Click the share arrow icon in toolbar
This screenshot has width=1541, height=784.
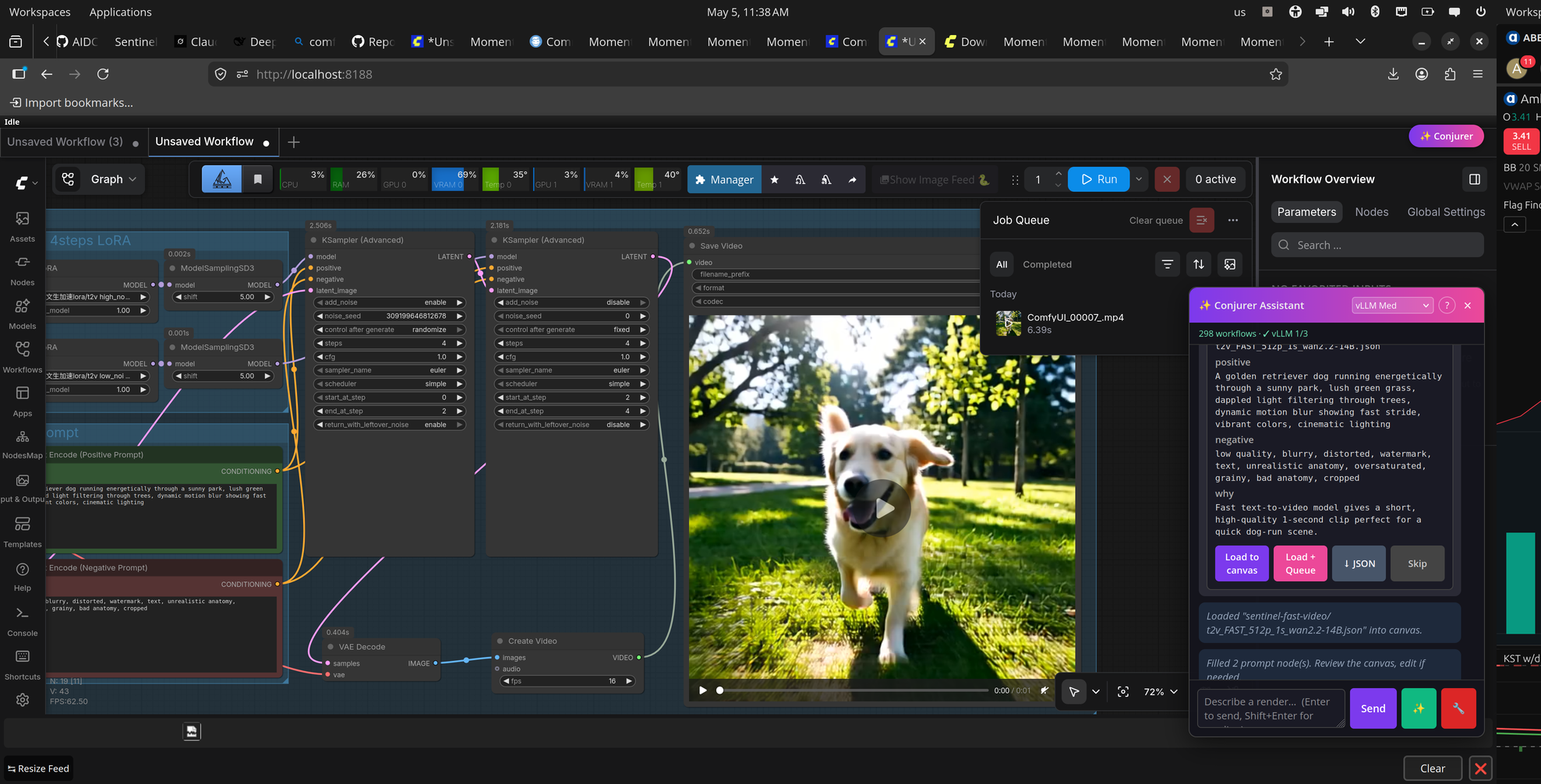853,179
